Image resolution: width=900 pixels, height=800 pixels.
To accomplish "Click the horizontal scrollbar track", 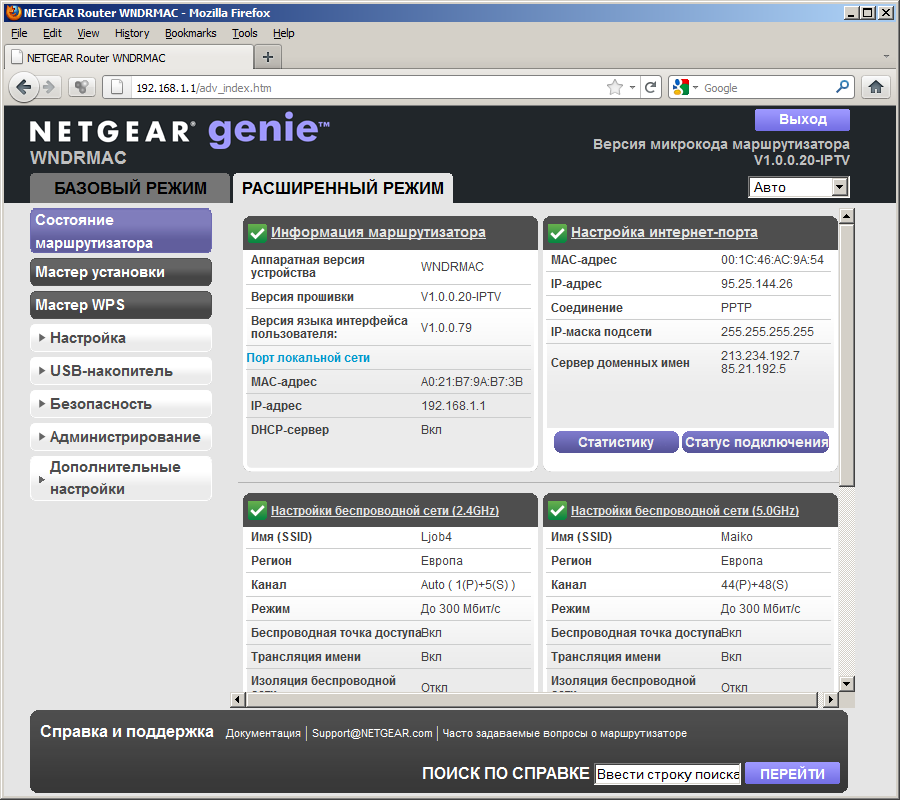I will (531, 699).
